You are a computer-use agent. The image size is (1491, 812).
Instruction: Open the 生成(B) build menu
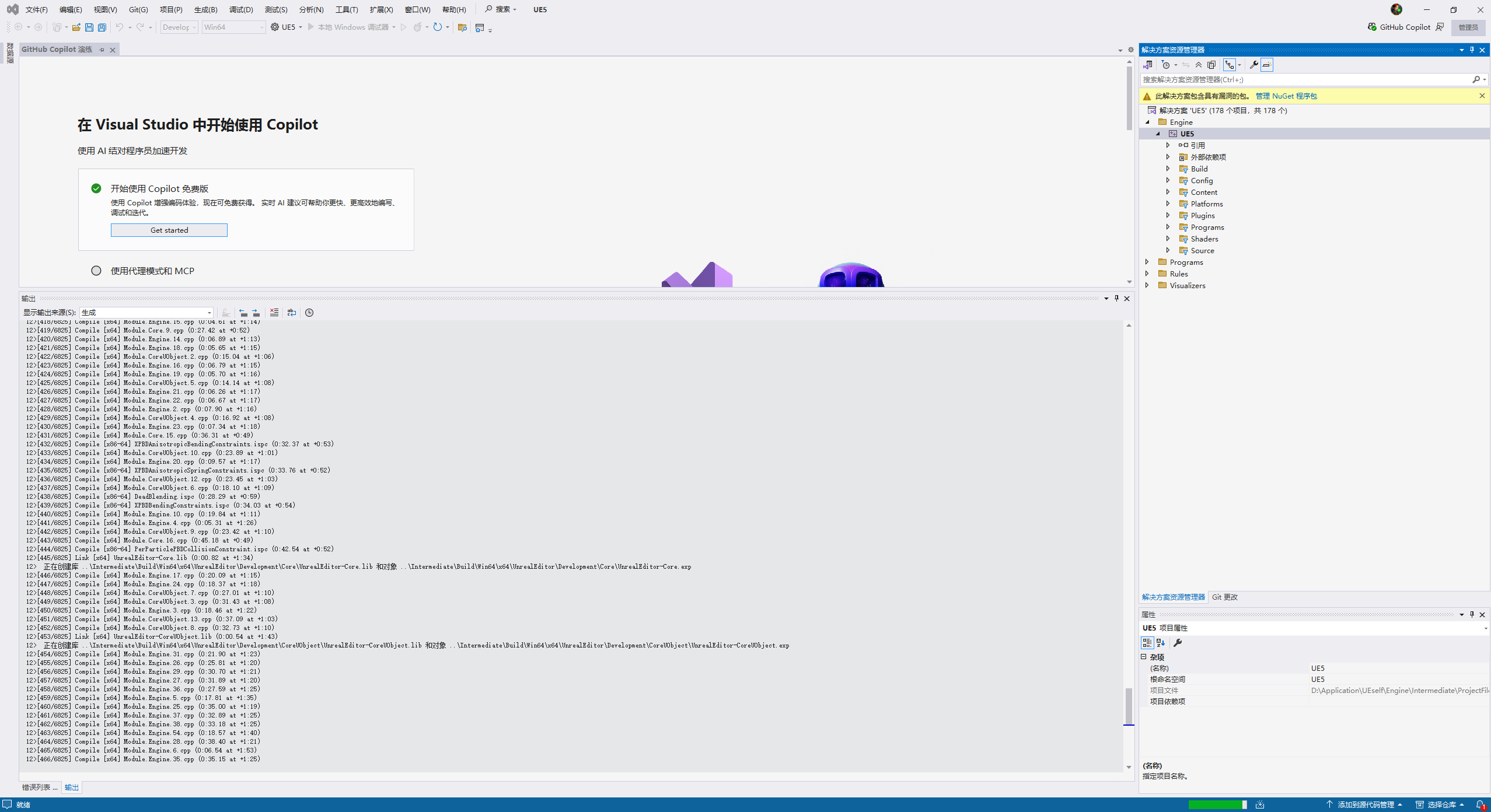coord(206,9)
